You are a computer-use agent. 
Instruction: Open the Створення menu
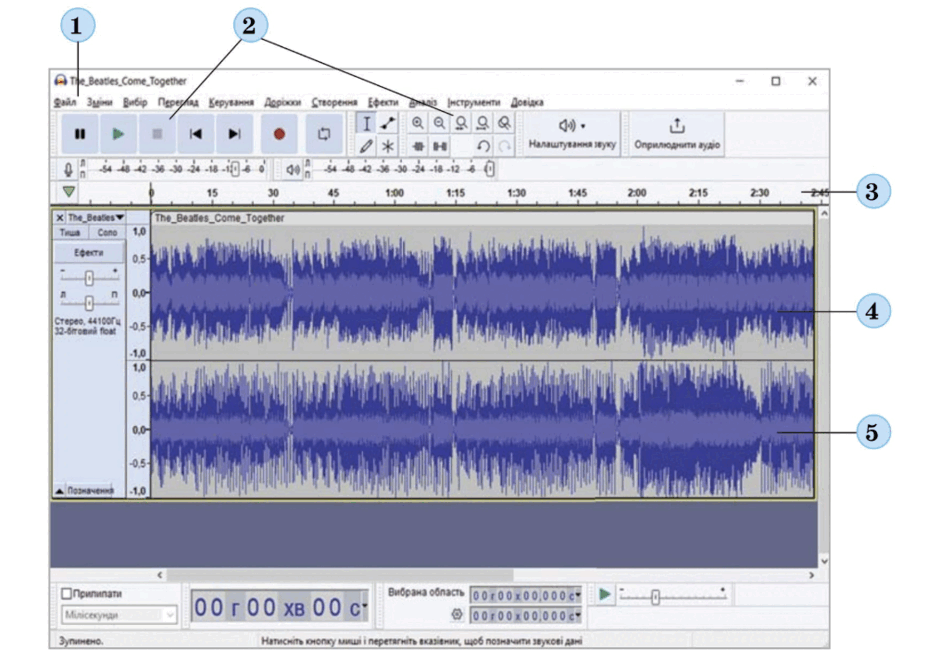pos(334,103)
